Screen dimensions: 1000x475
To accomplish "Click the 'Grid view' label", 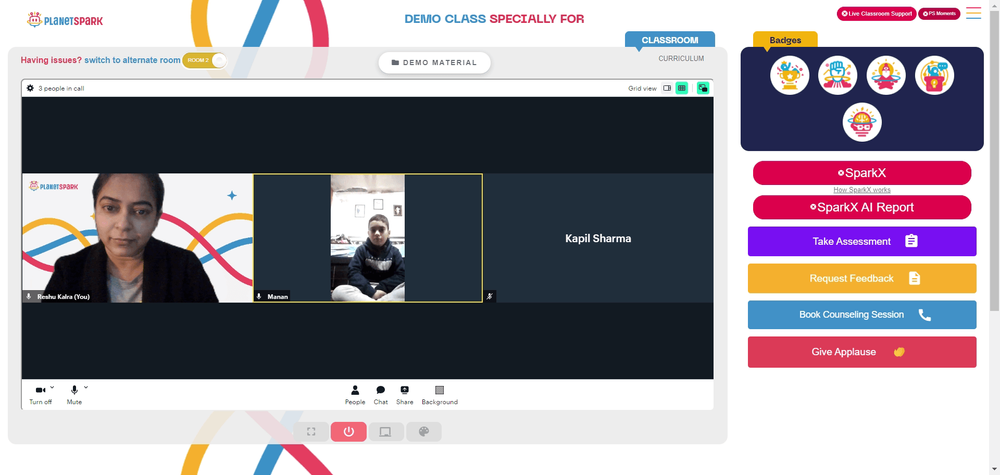I will [x=642, y=89].
